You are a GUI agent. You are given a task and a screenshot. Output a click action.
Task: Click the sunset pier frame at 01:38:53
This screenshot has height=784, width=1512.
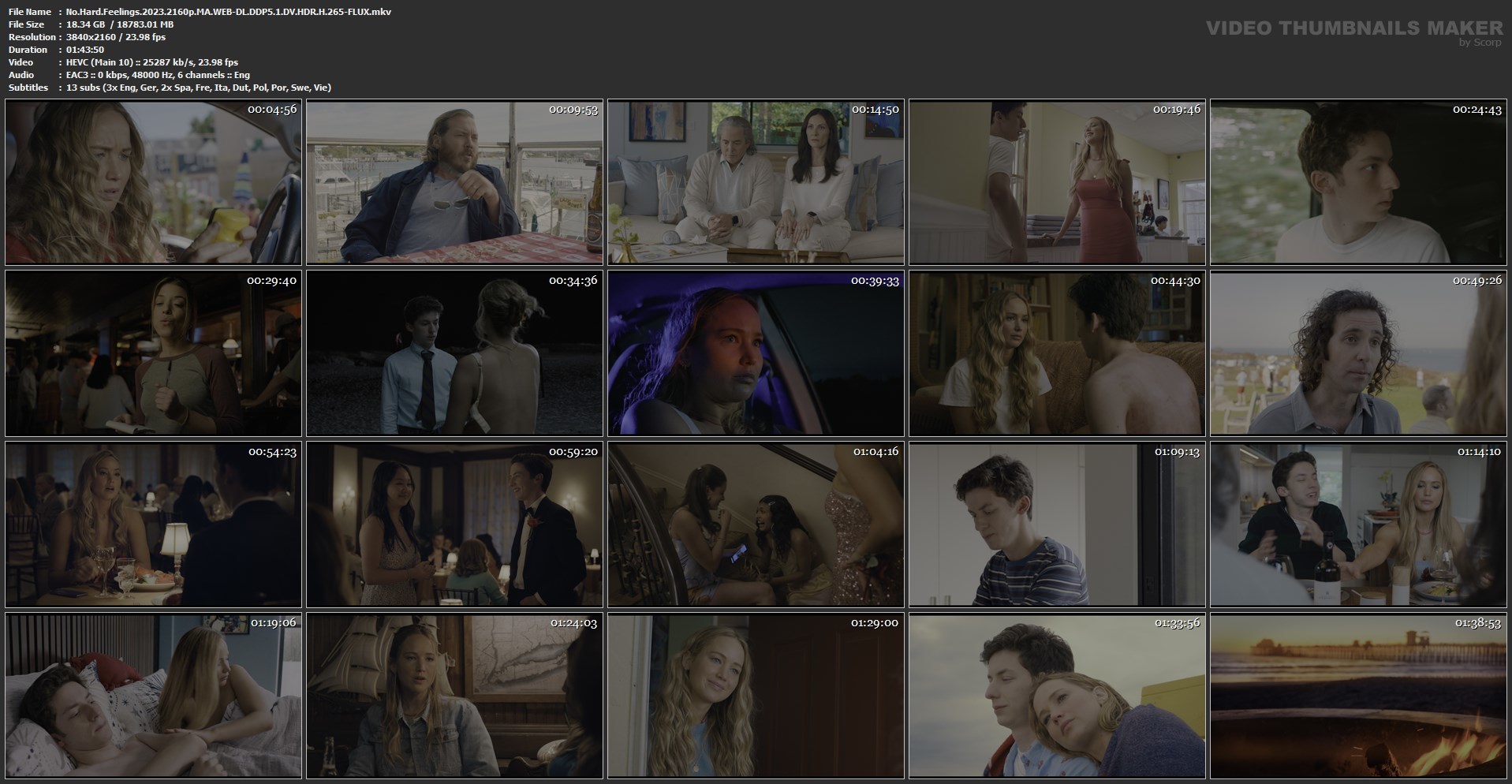(x=1358, y=696)
